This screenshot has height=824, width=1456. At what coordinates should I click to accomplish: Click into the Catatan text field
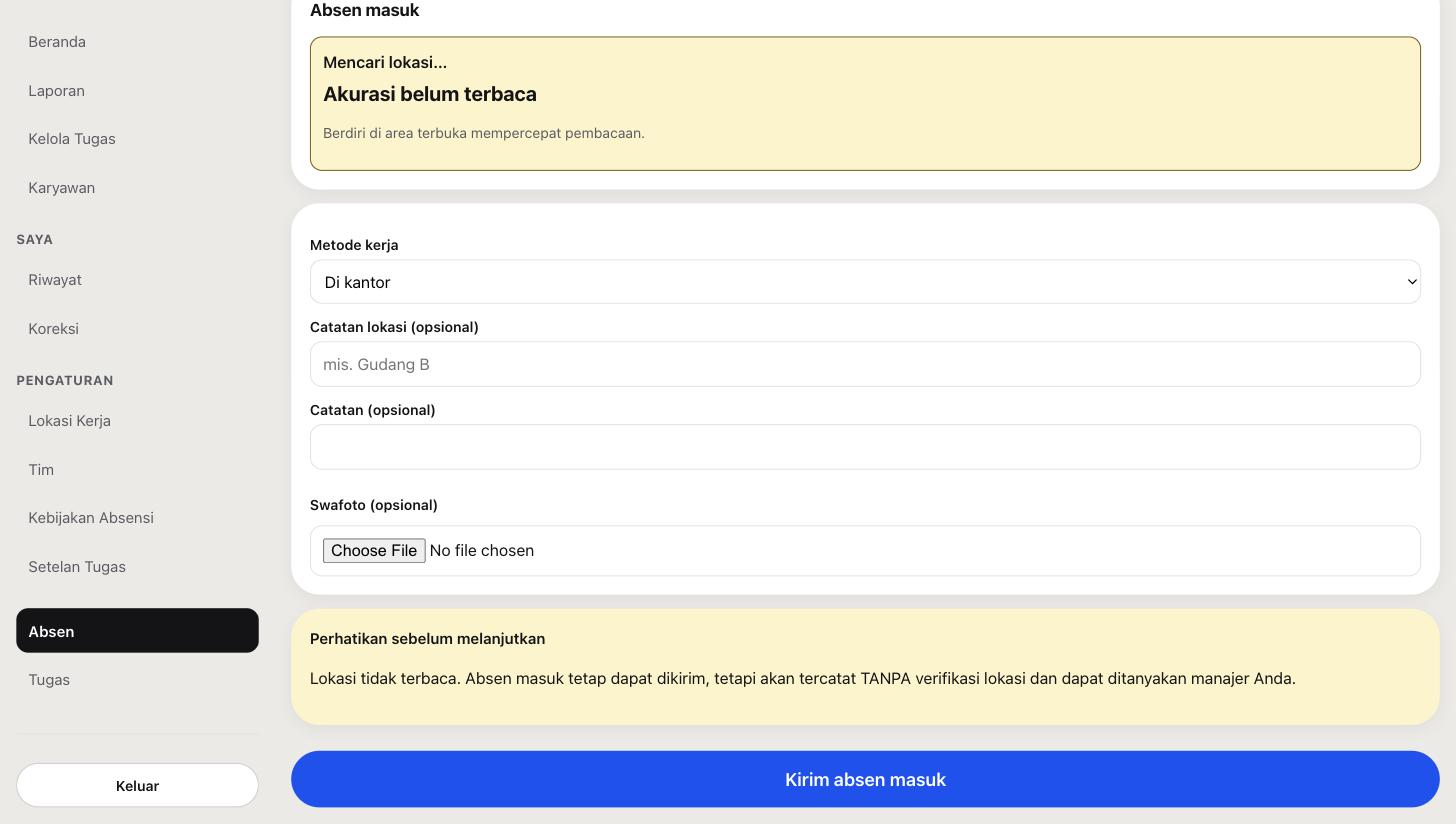pos(865,447)
